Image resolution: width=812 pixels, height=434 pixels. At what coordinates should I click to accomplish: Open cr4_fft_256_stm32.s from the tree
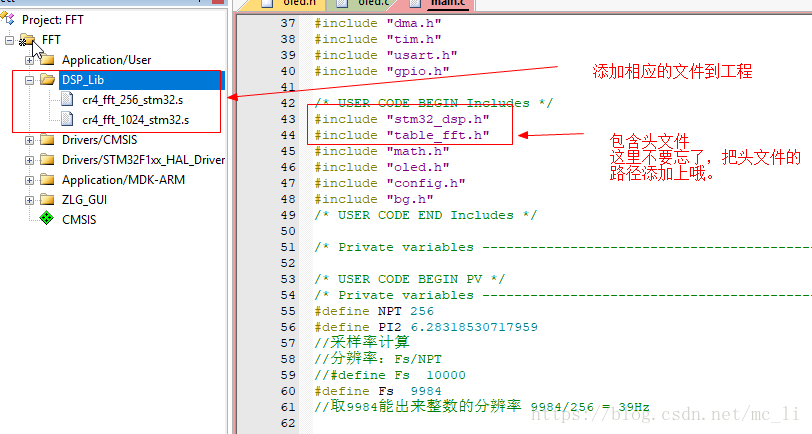coord(133,100)
